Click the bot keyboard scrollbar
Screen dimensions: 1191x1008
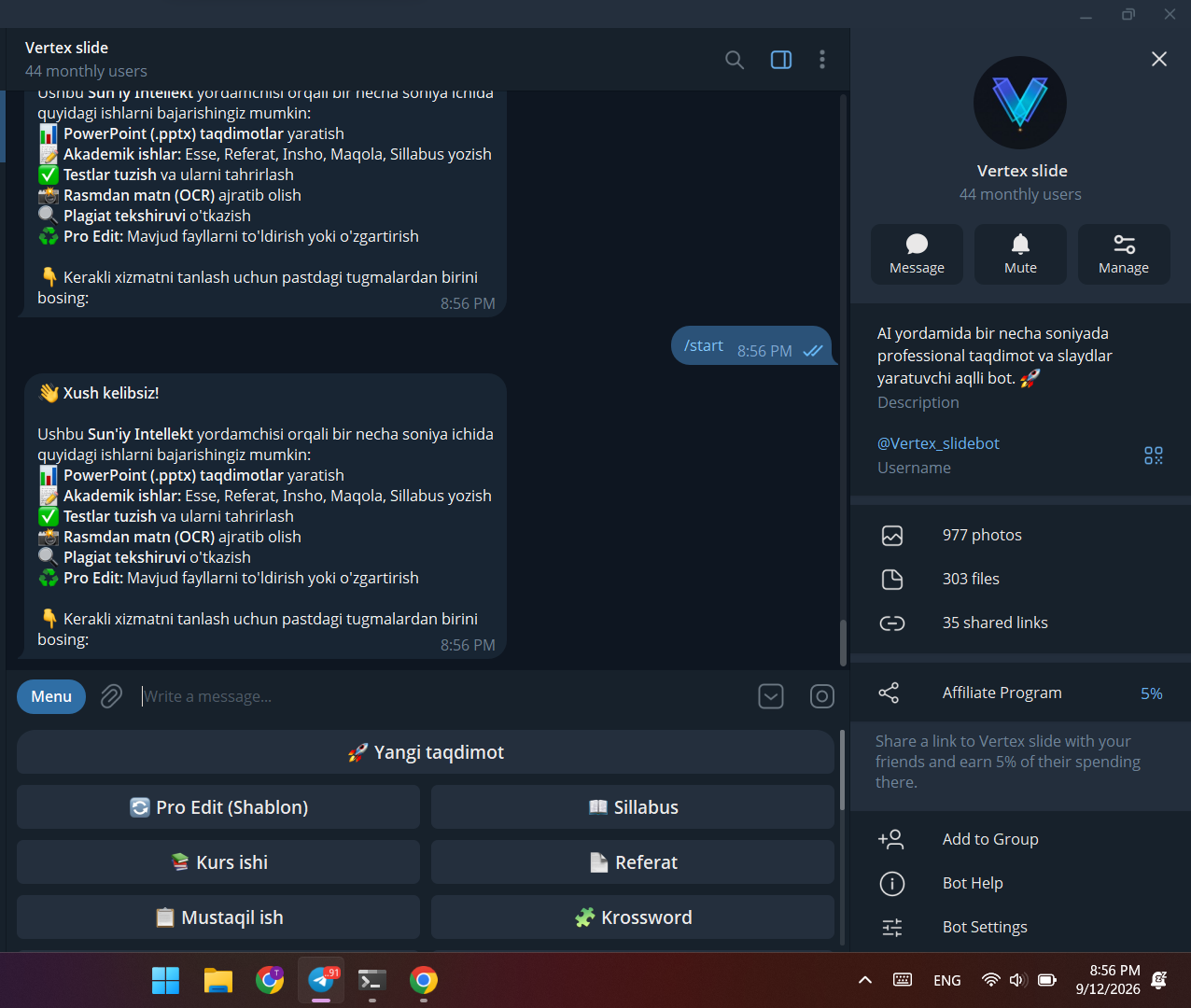tap(843, 770)
